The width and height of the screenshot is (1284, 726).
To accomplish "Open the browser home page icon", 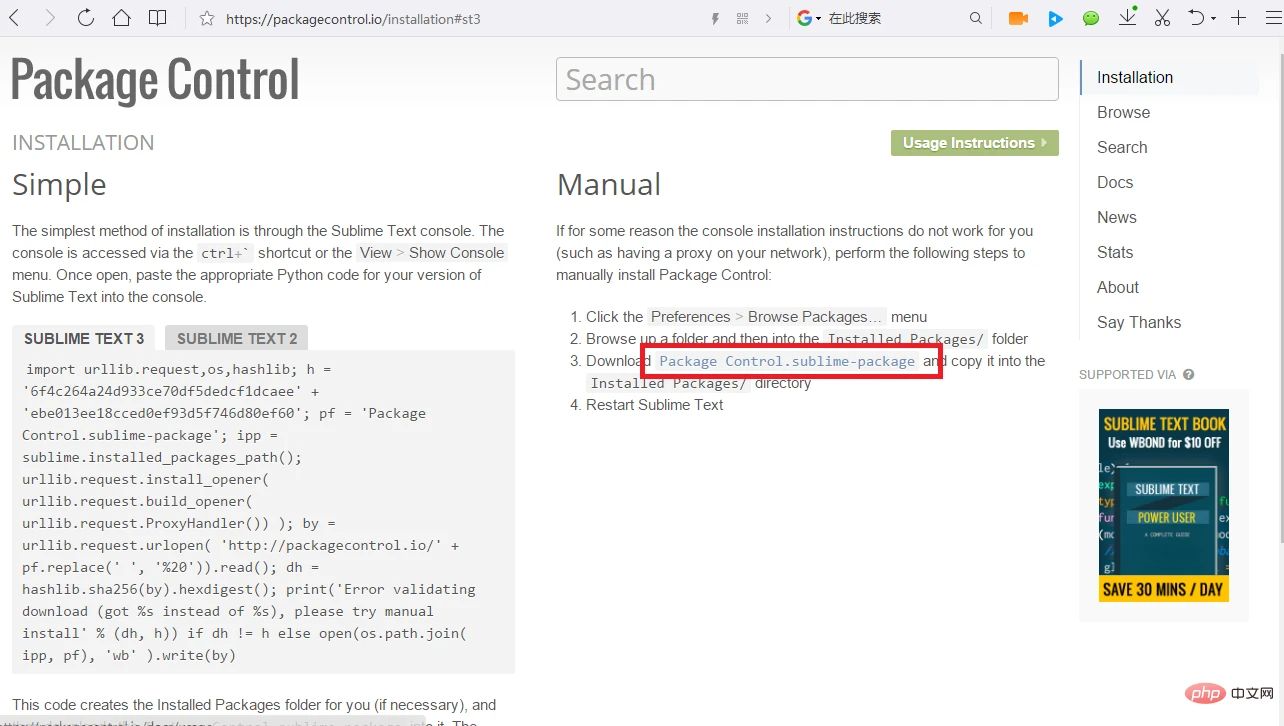I will click(121, 18).
